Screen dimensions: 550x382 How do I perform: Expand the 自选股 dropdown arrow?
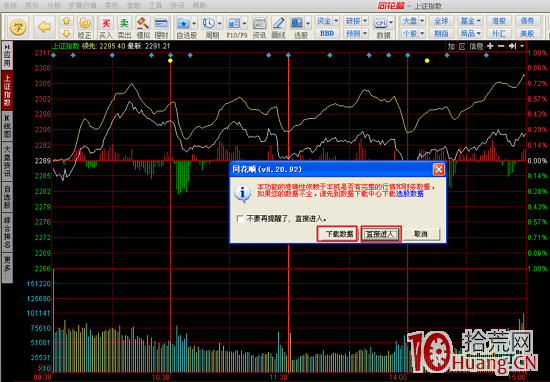click(194, 24)
